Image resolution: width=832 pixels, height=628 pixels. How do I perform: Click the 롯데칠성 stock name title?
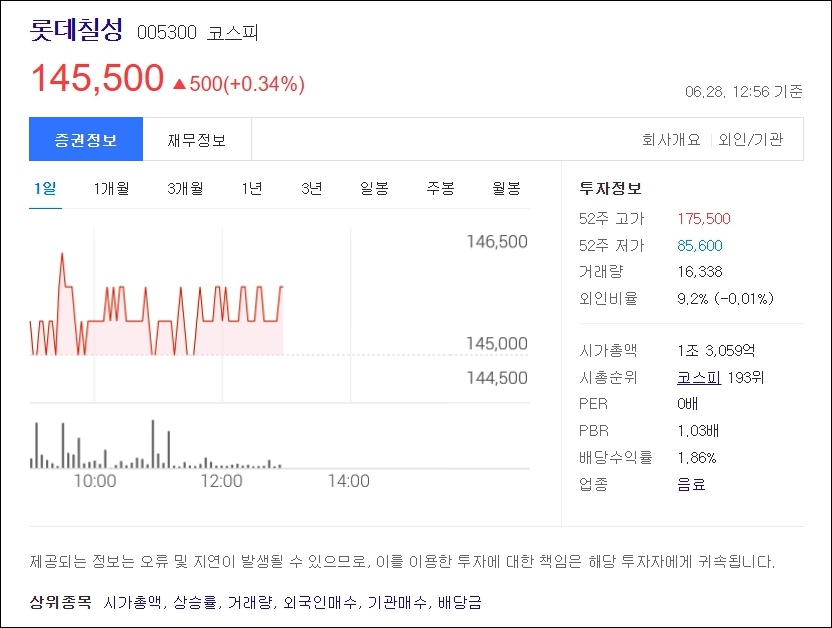click(76, 29)
